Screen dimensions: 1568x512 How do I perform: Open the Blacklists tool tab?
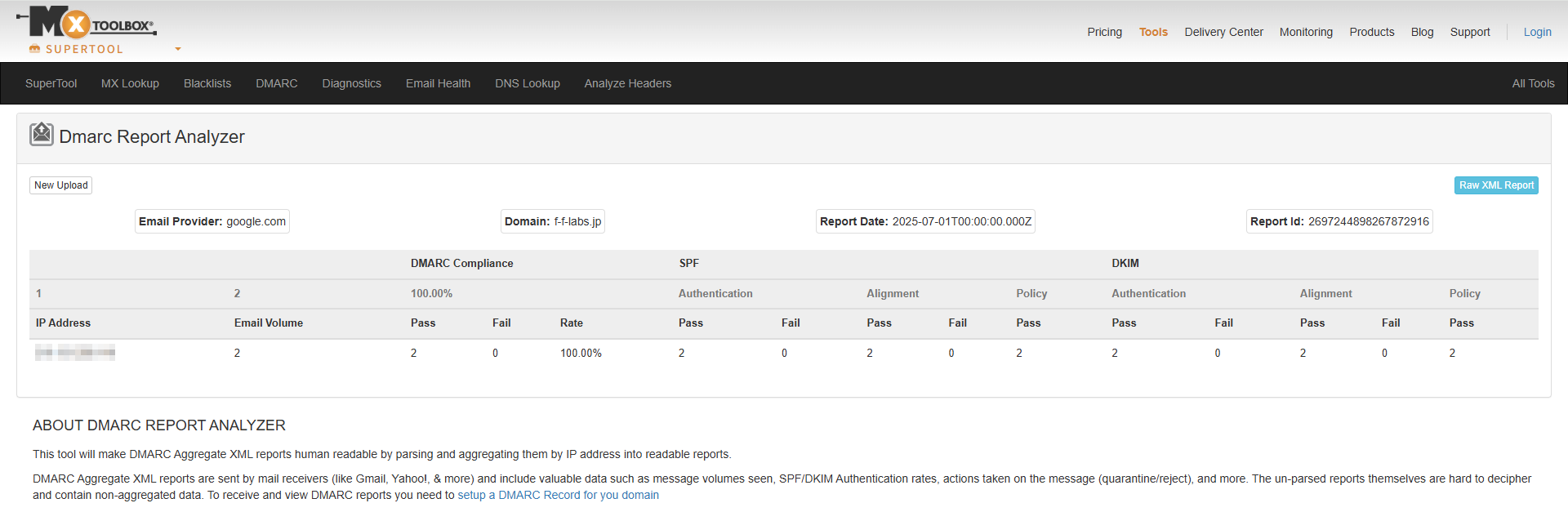point(207,83)
